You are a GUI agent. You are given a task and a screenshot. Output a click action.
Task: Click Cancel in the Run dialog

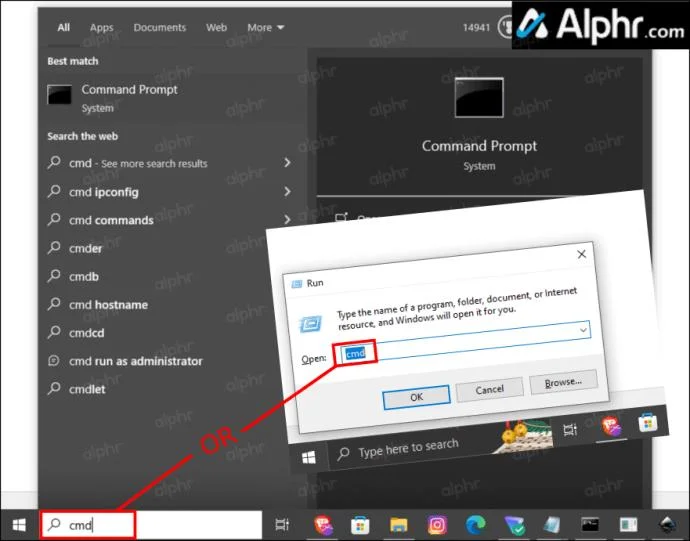point(489,390)
